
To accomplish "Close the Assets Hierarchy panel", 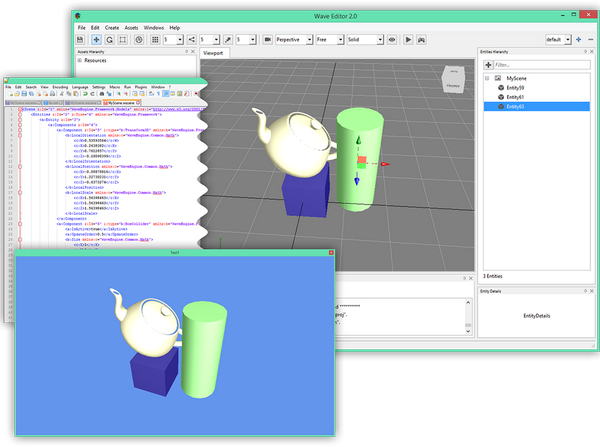I will (193, 51).
